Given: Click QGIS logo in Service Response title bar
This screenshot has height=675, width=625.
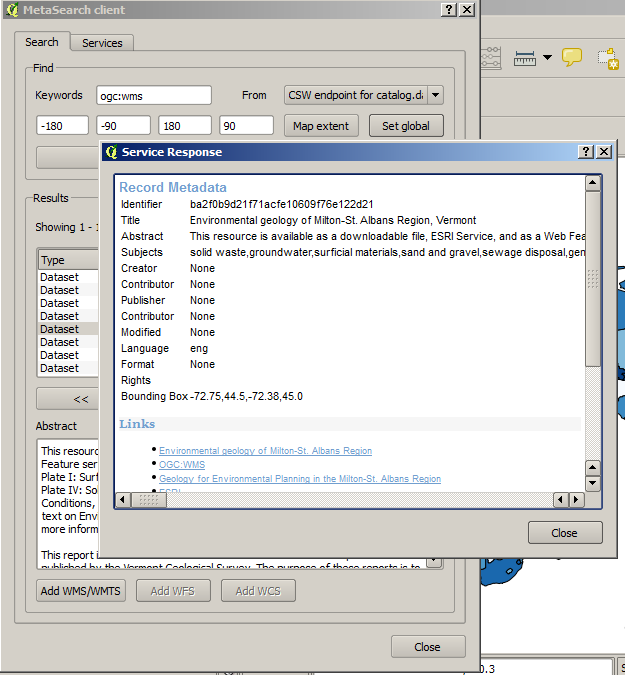Looking at the screenshot, I should 110,152.
